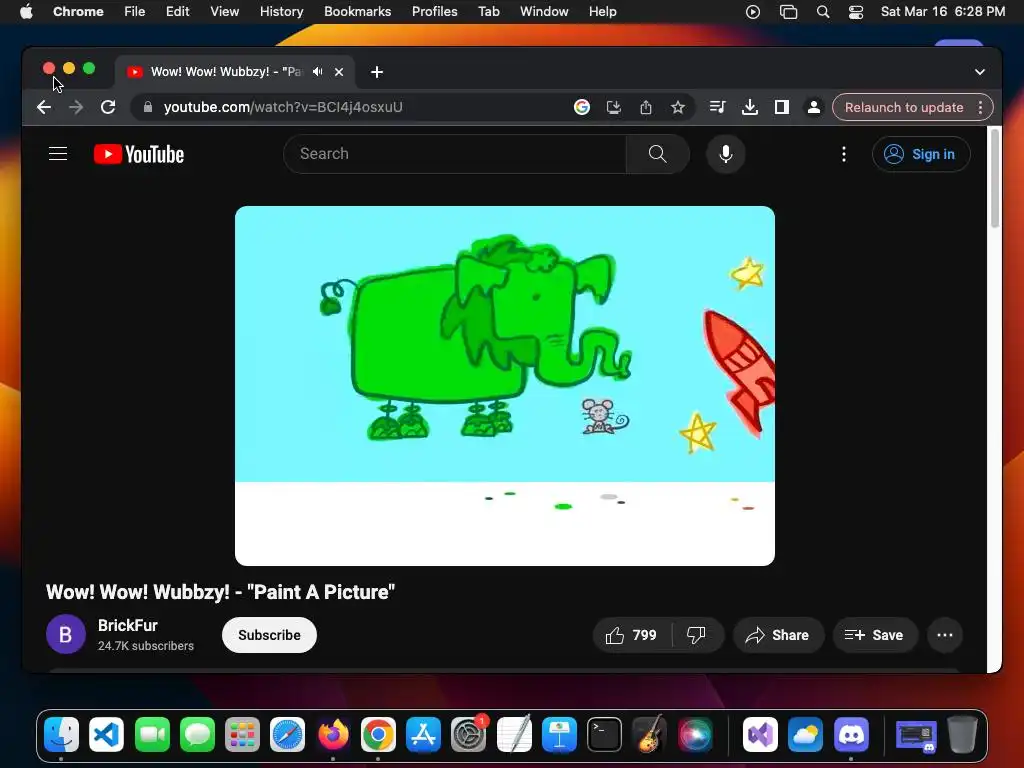Open media controls in Chrome toolbar
The width and height of the screenshot is (1024, 768).
point(717,107)
